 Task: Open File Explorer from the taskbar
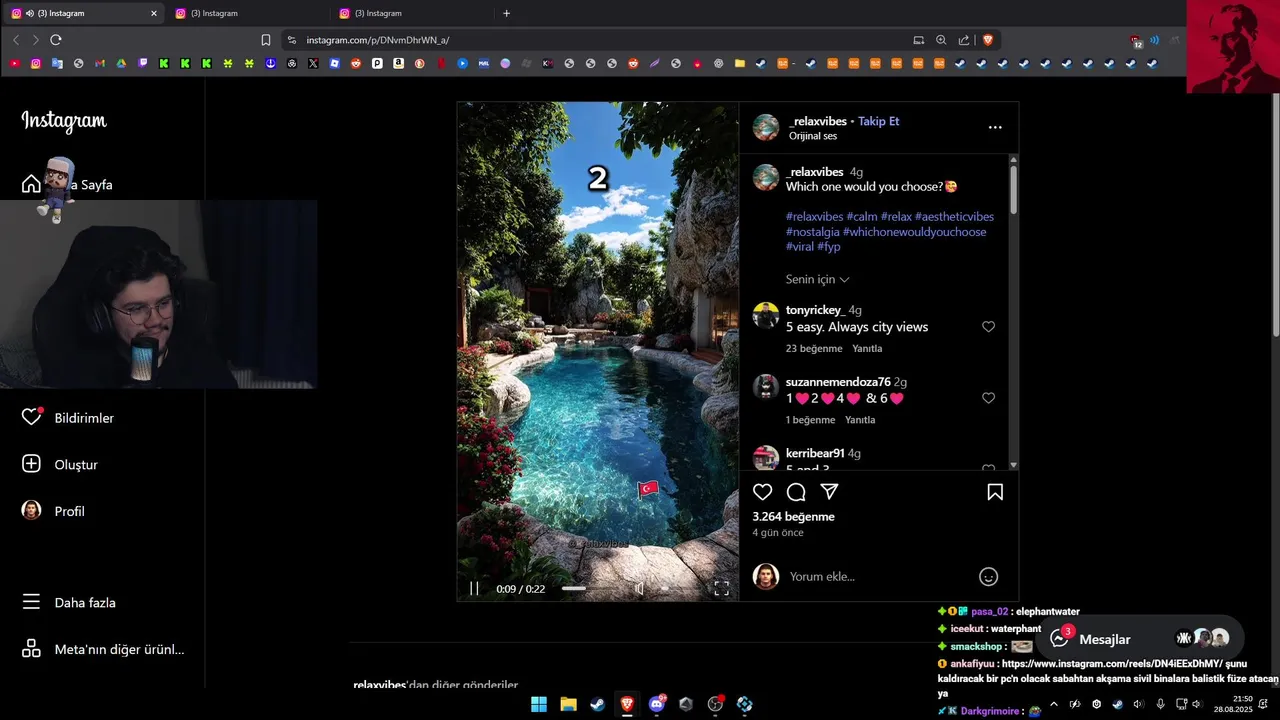(x=568, y=704)
